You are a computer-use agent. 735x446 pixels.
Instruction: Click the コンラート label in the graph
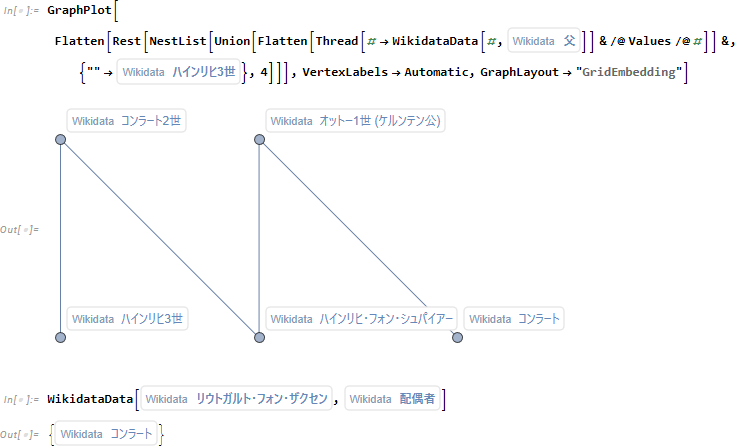tap(514, 319)
